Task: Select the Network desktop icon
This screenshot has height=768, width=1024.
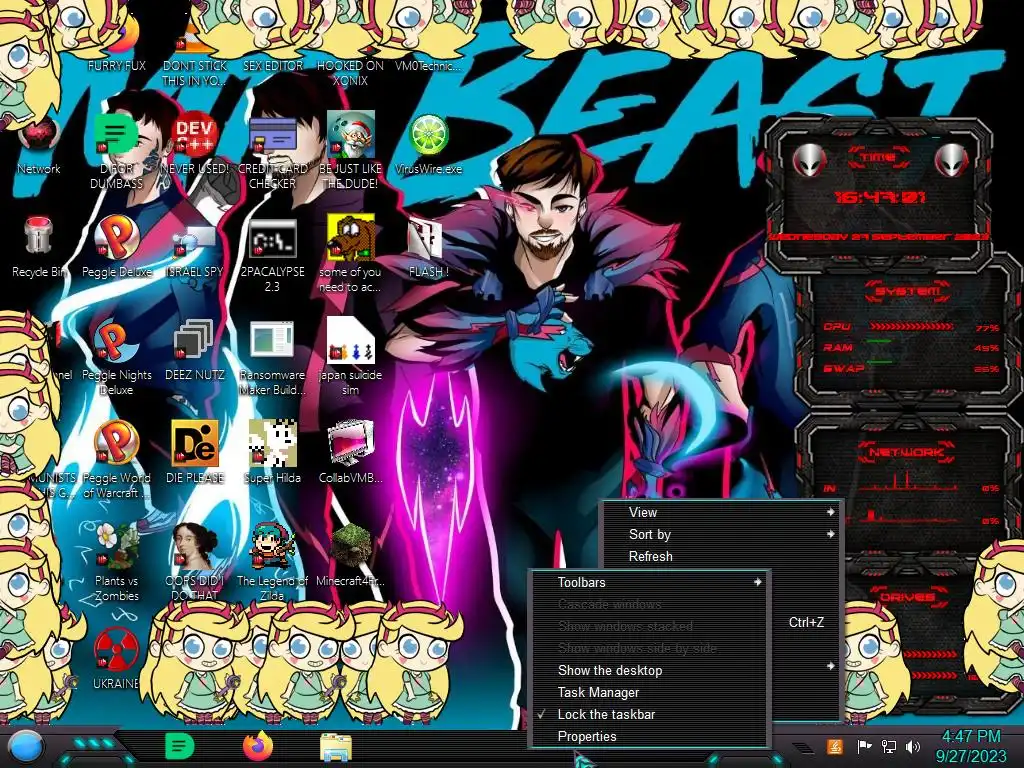Action: (x=39, y=147)
